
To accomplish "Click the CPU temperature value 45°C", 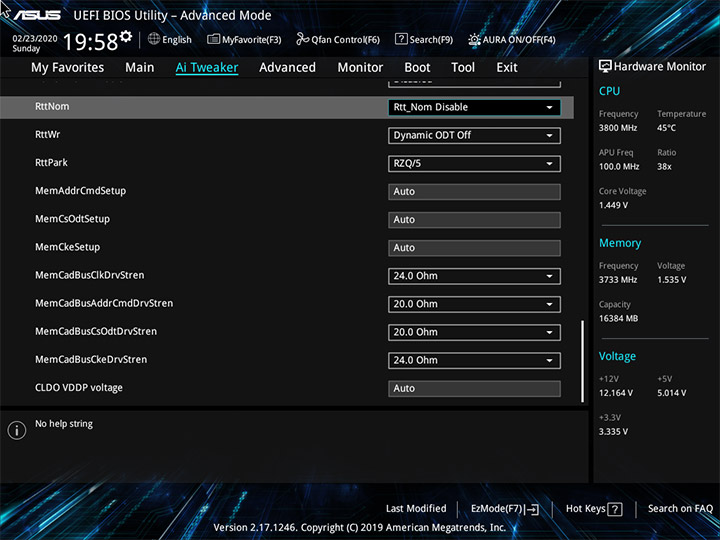I will click(666, 128).
